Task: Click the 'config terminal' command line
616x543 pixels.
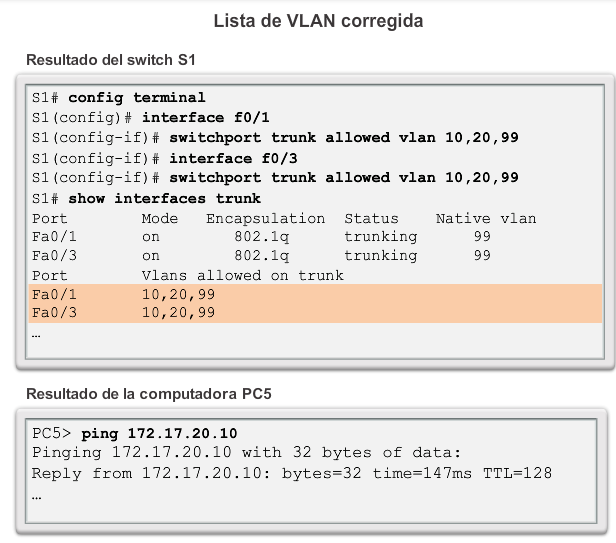Action: pyautogui.click(x=119, y=97)
